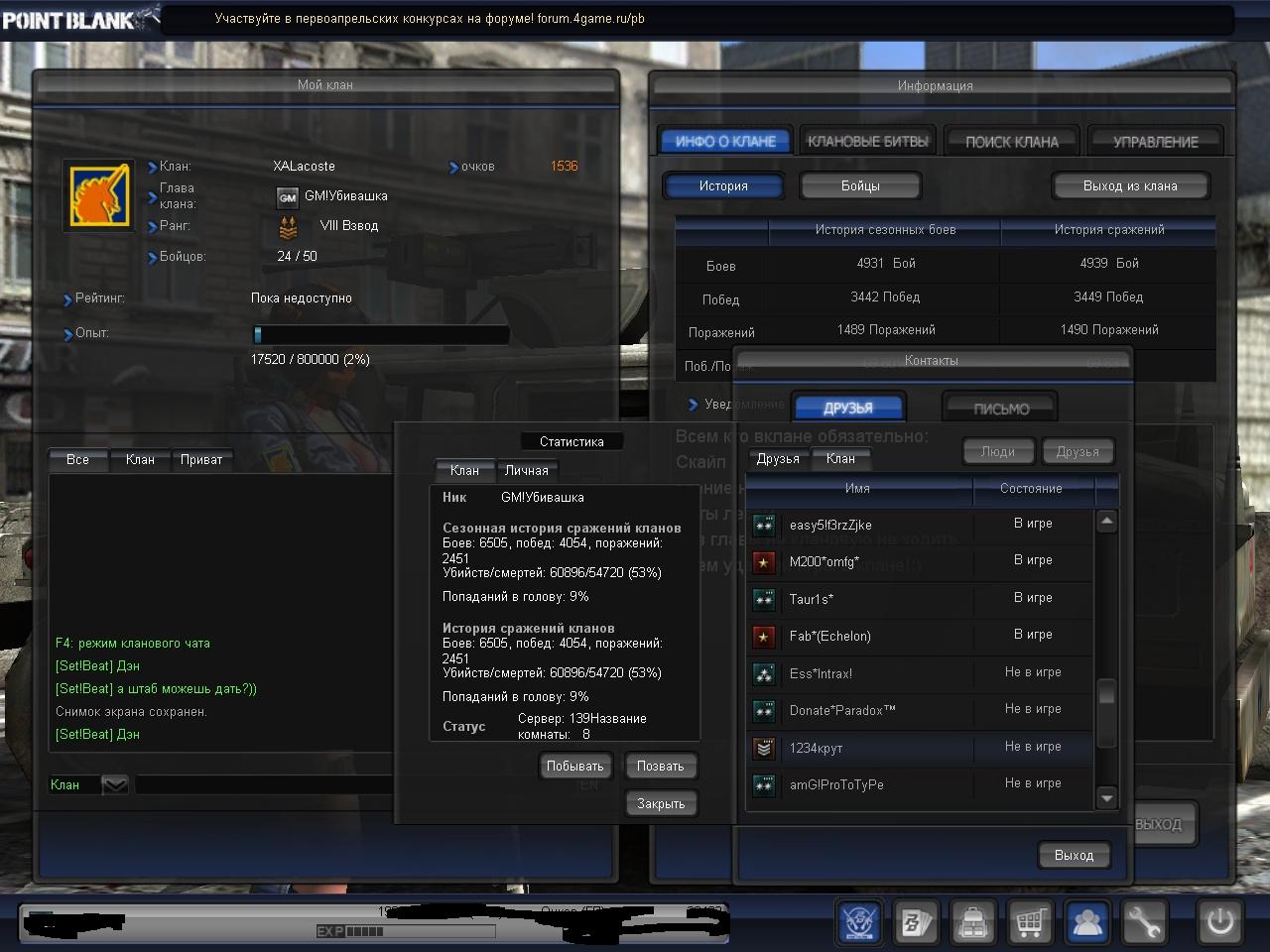Viewport: 1270px width, 952px height.
Task: Click the orange unicorn clan emblem
Action: (98, 195)
